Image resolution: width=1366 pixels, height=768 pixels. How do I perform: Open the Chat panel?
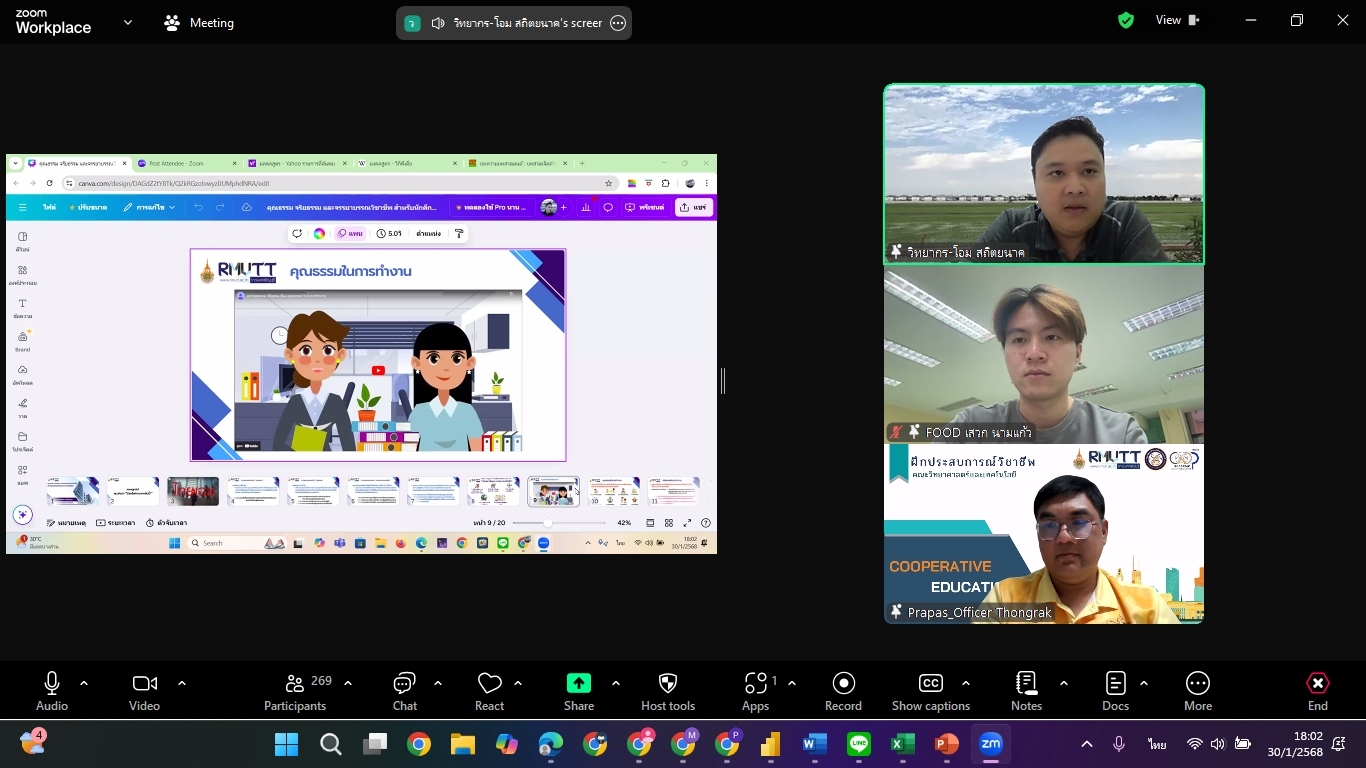(x=405, y=691)
